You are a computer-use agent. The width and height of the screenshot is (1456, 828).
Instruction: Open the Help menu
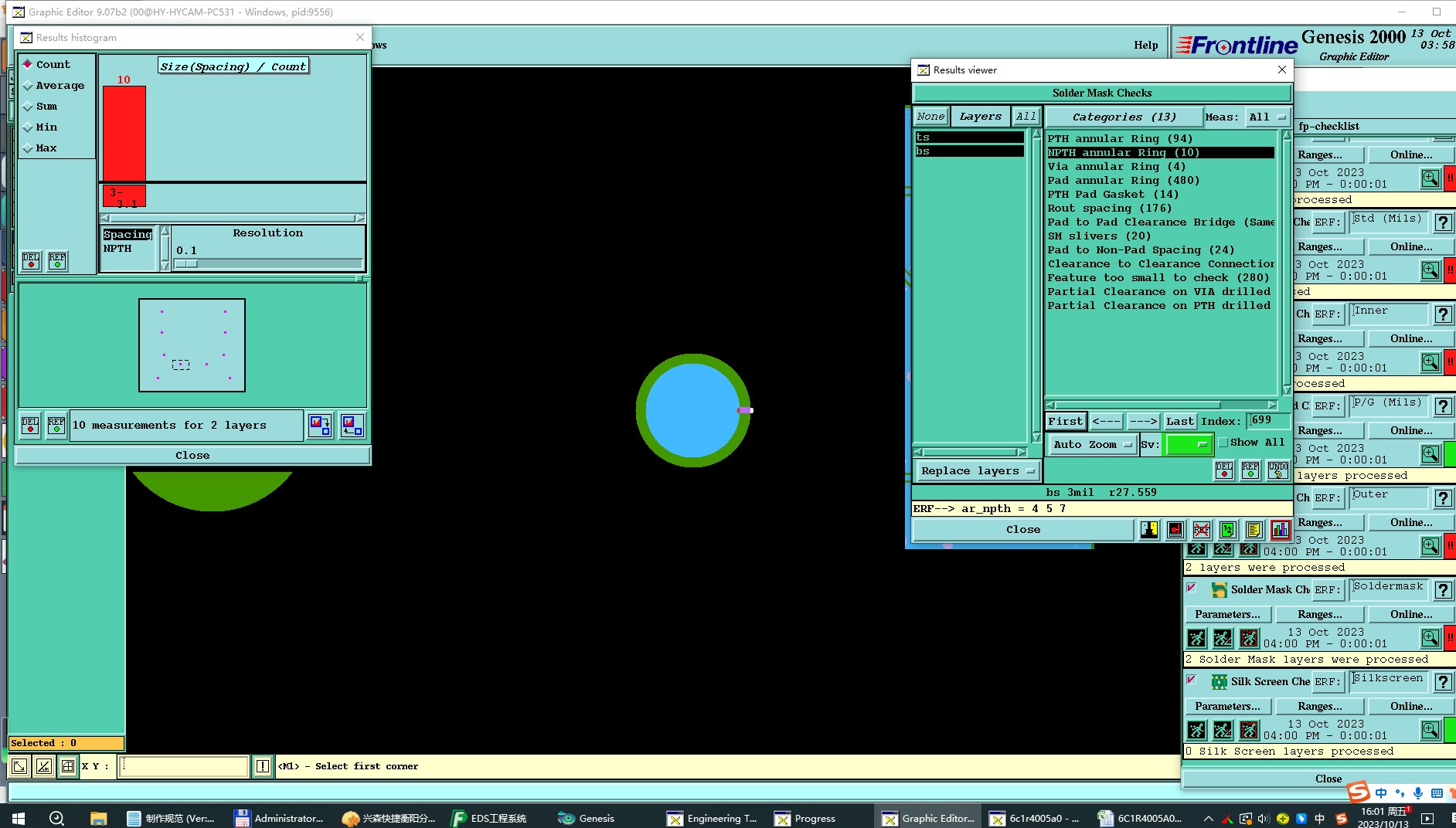coord(1145,45)
